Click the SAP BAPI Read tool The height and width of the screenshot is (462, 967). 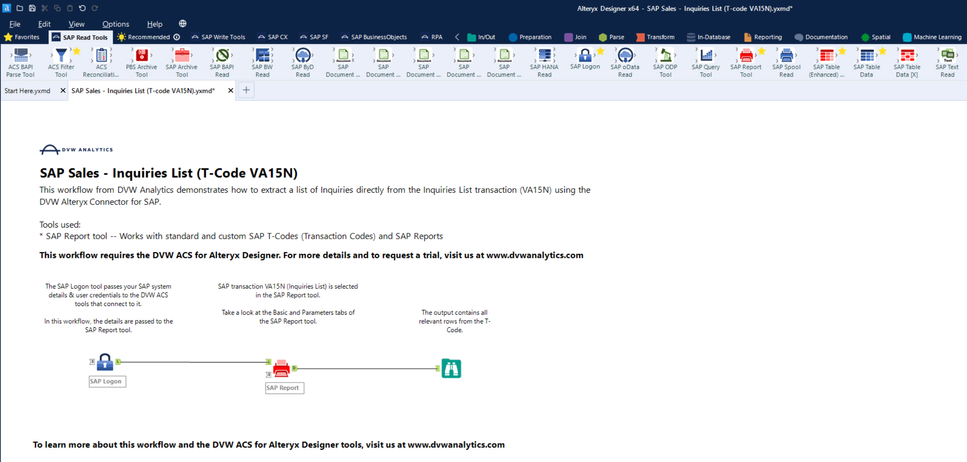point(222,62)
